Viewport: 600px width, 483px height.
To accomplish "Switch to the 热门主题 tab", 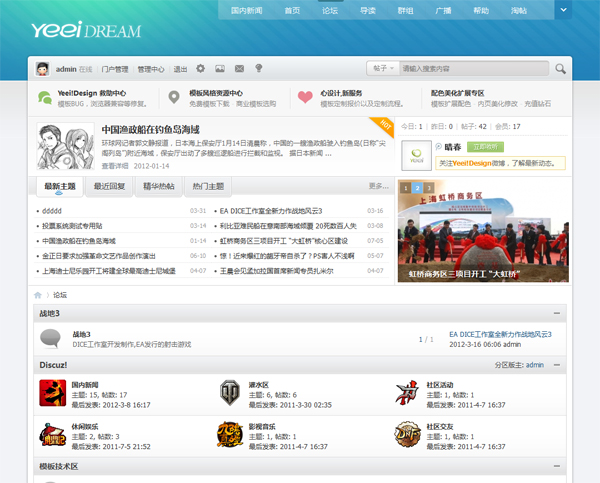I will pos(208,187).
